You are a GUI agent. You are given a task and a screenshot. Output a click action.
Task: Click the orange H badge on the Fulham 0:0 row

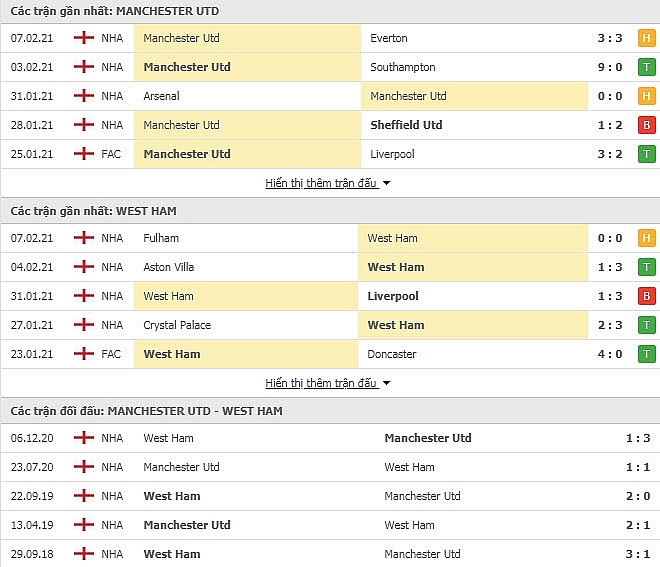click(647, 238)
